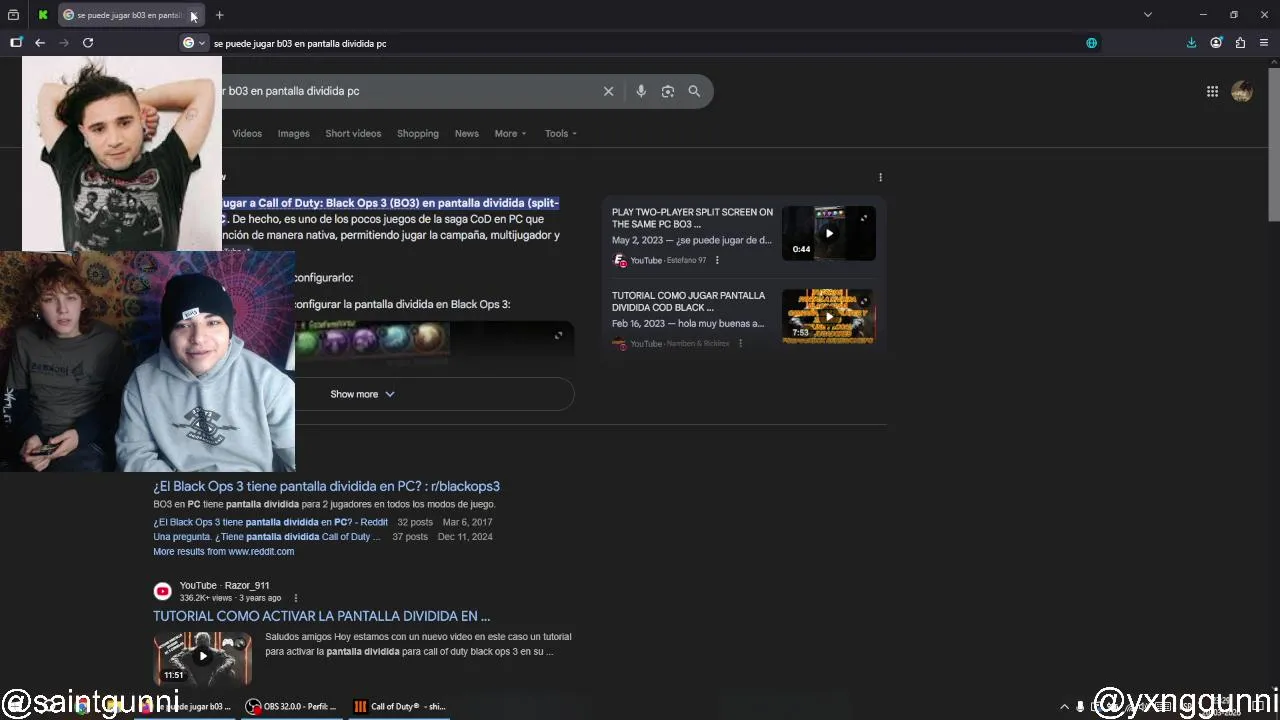Expand the overview with Show more
1280x720 pixels.
click(x=362, y=394)
